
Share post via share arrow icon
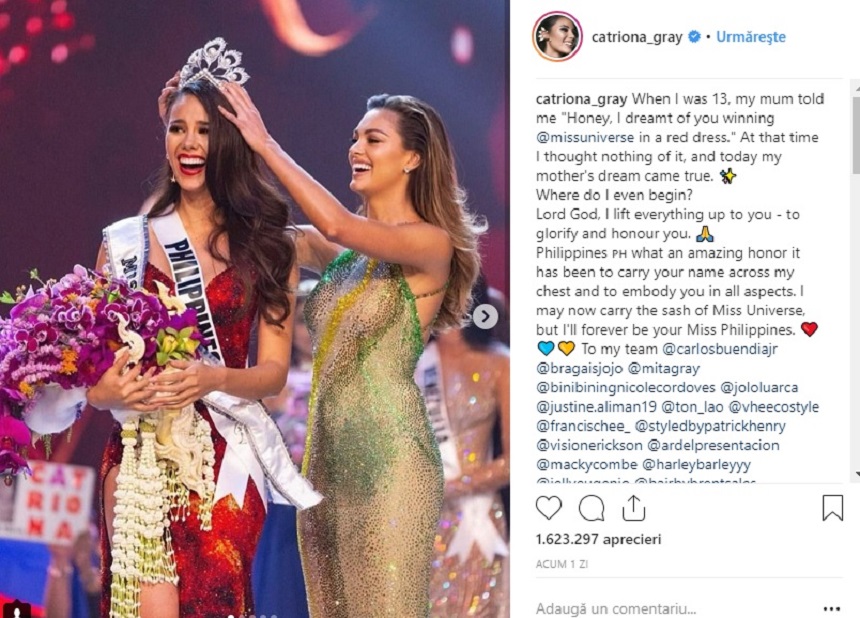point(633,507)
